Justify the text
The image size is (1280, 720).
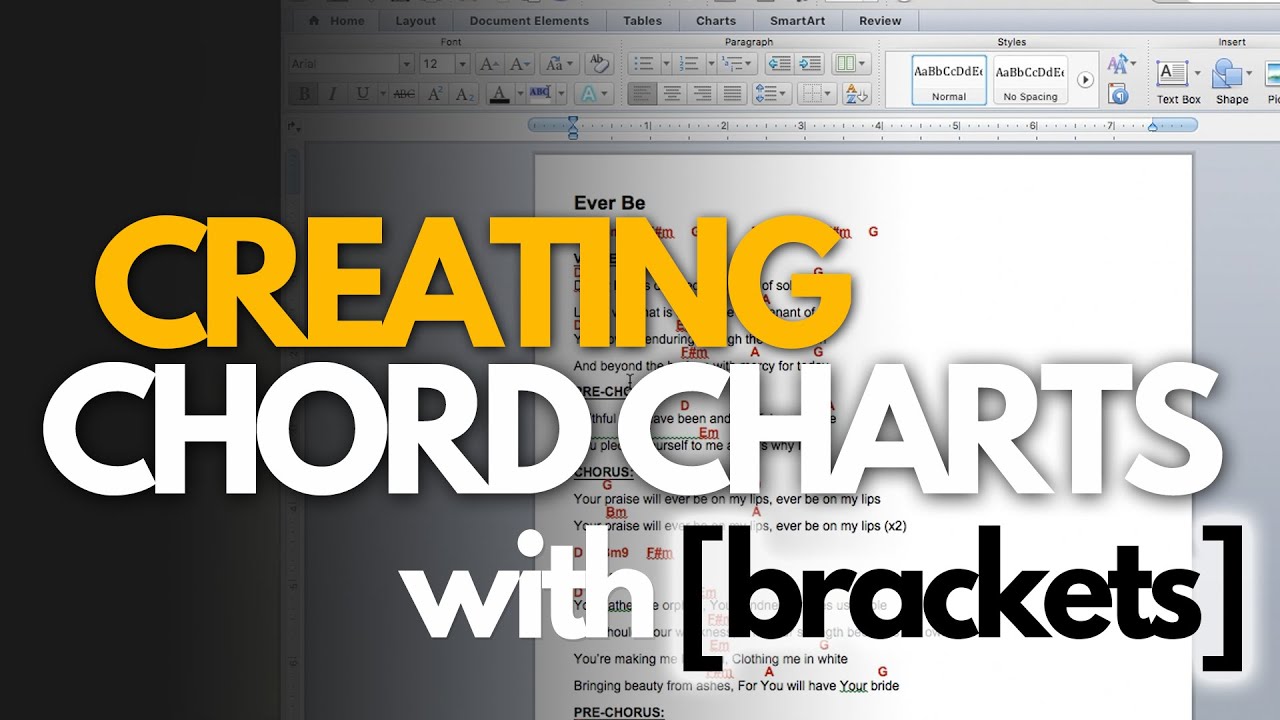(x=733, y=94)
